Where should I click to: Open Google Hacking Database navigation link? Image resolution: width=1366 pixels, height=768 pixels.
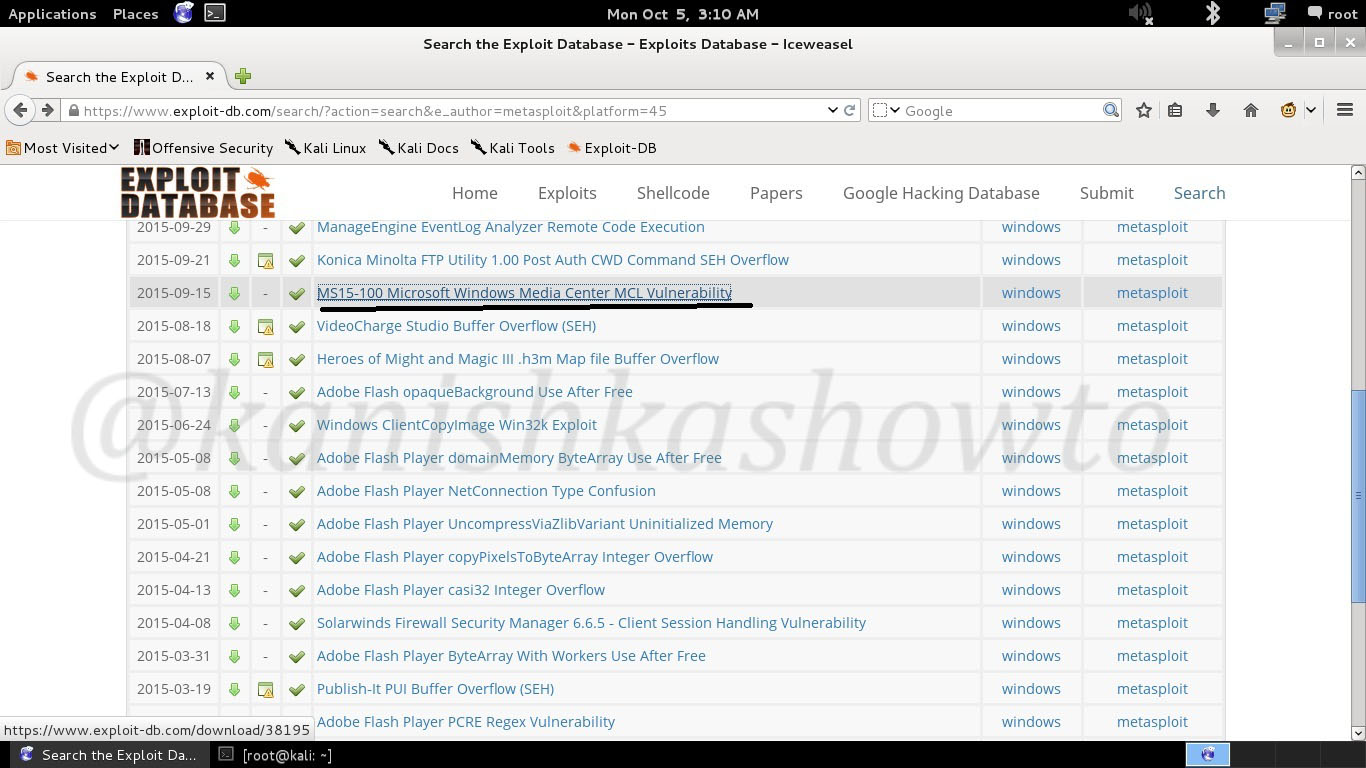tap(941, 193)
